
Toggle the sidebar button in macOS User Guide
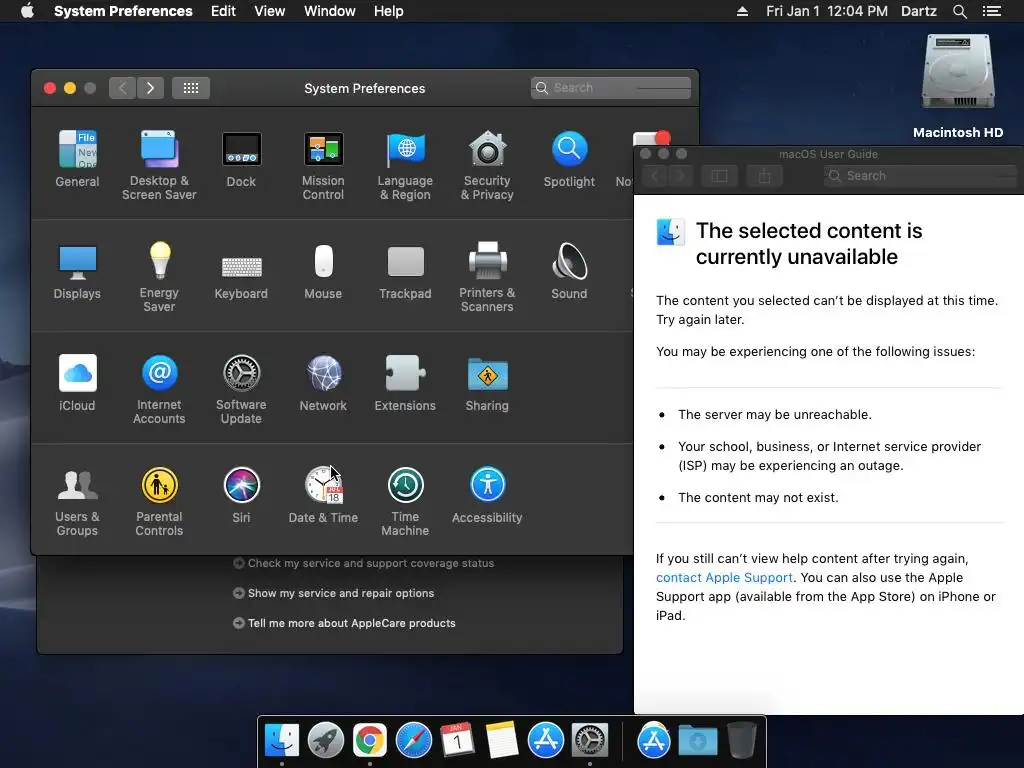coord(719,176)
